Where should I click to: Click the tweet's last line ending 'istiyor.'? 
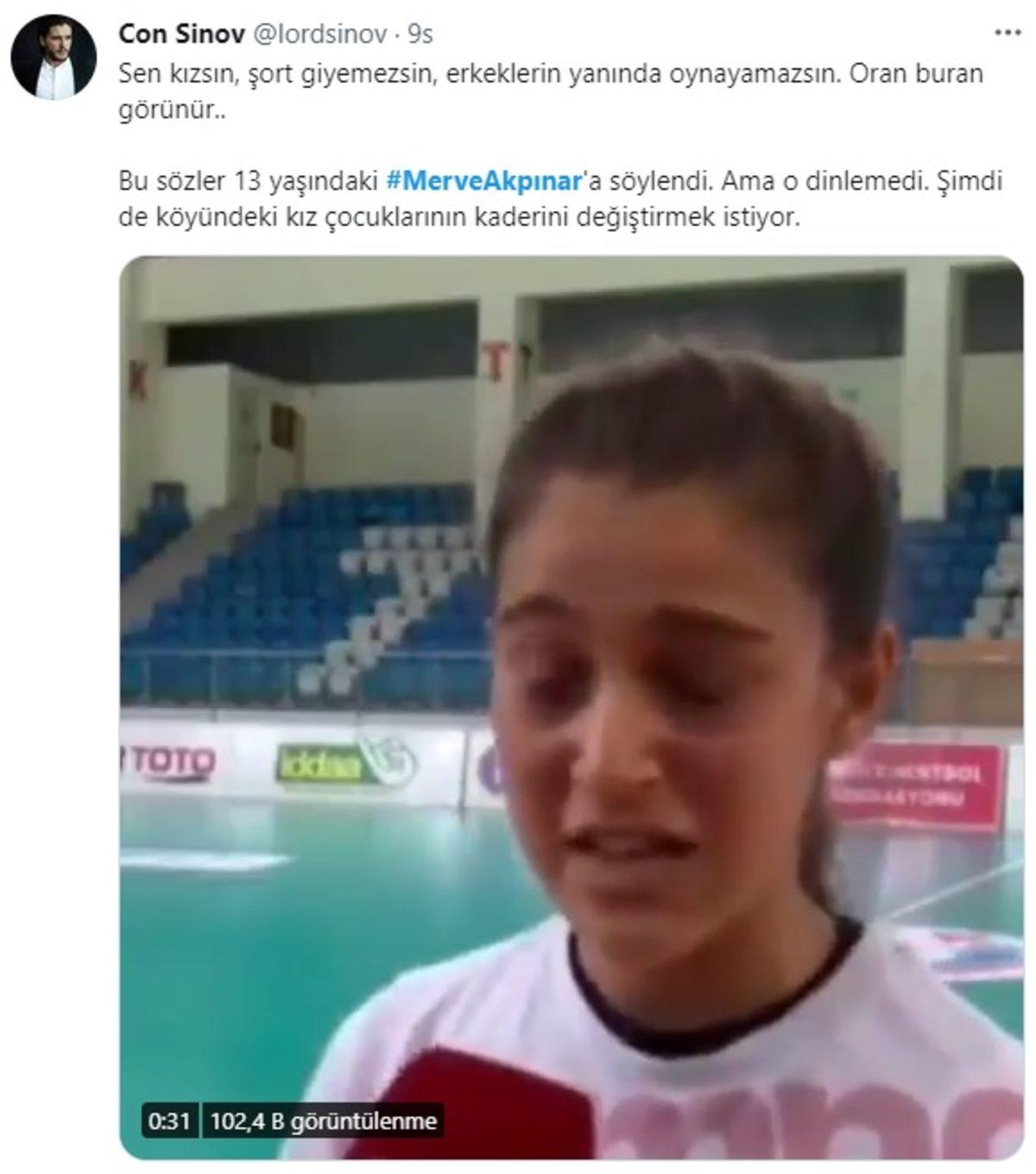(460, 218)
